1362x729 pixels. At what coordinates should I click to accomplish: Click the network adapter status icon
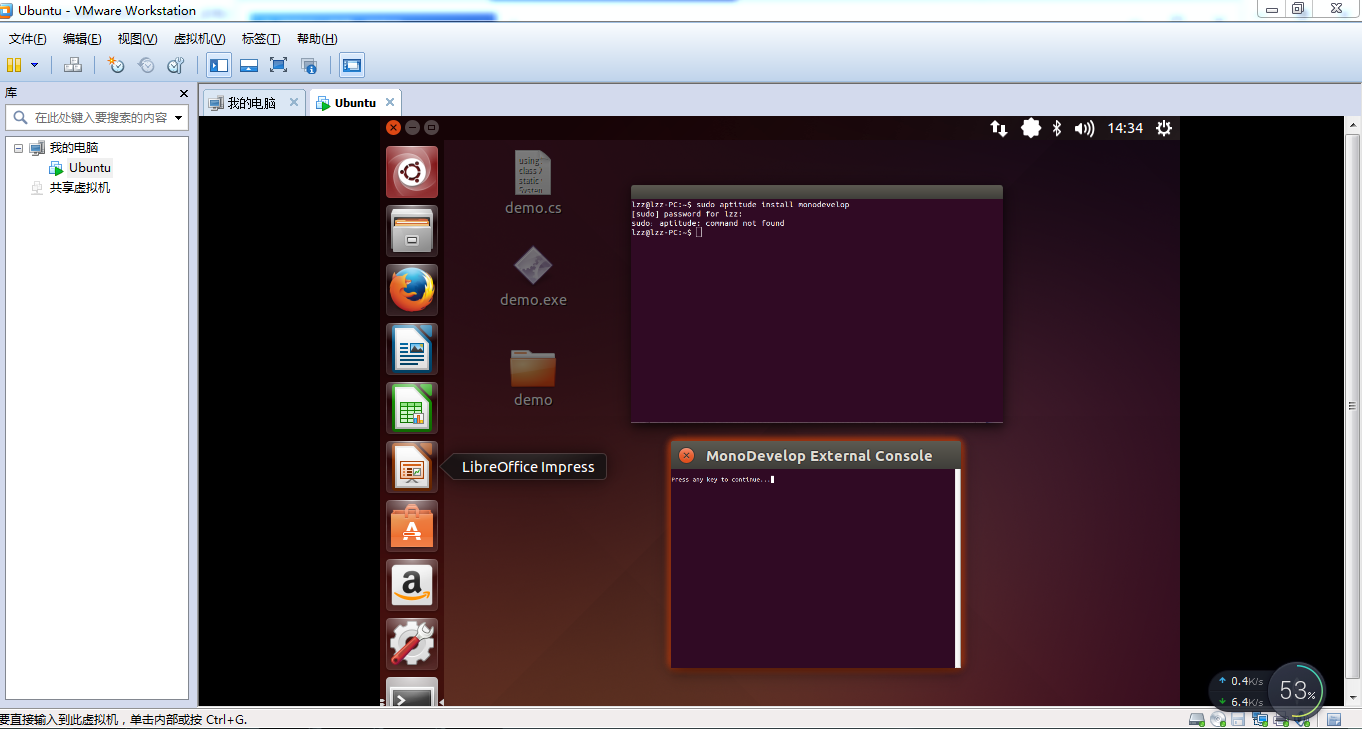[1258, 720]
